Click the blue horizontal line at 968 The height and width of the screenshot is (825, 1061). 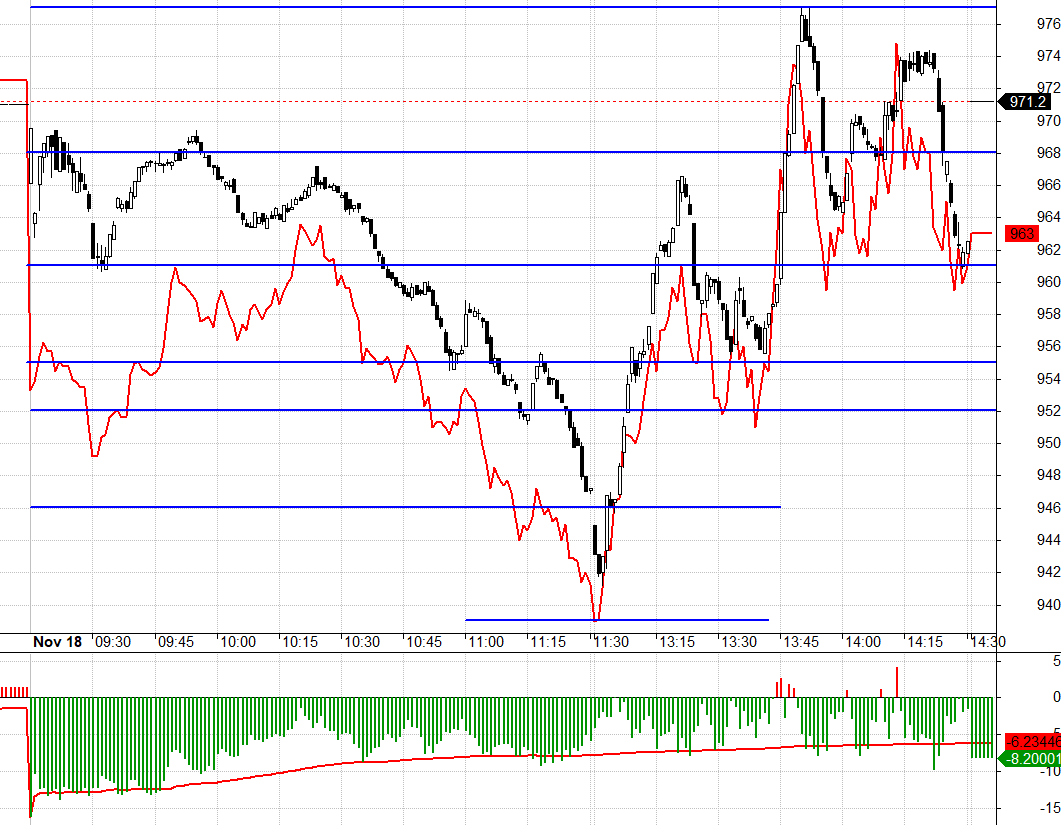pos(500,152)
